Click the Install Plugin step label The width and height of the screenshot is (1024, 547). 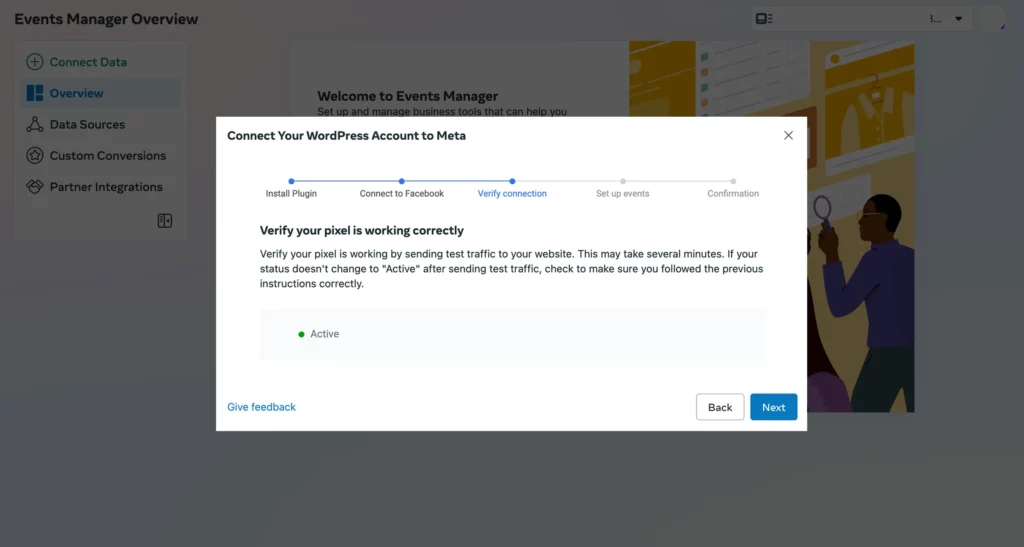tap(291, 193)
